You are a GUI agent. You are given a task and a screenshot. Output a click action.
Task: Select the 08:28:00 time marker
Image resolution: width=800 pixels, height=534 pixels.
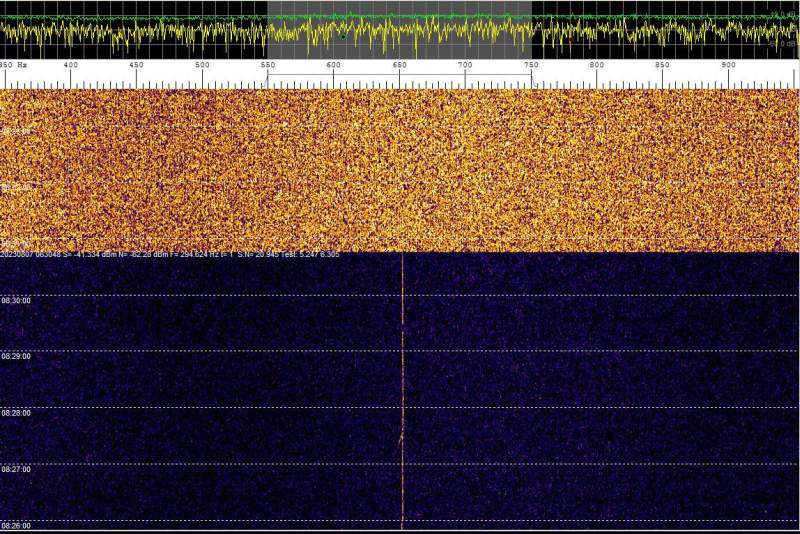17,413
